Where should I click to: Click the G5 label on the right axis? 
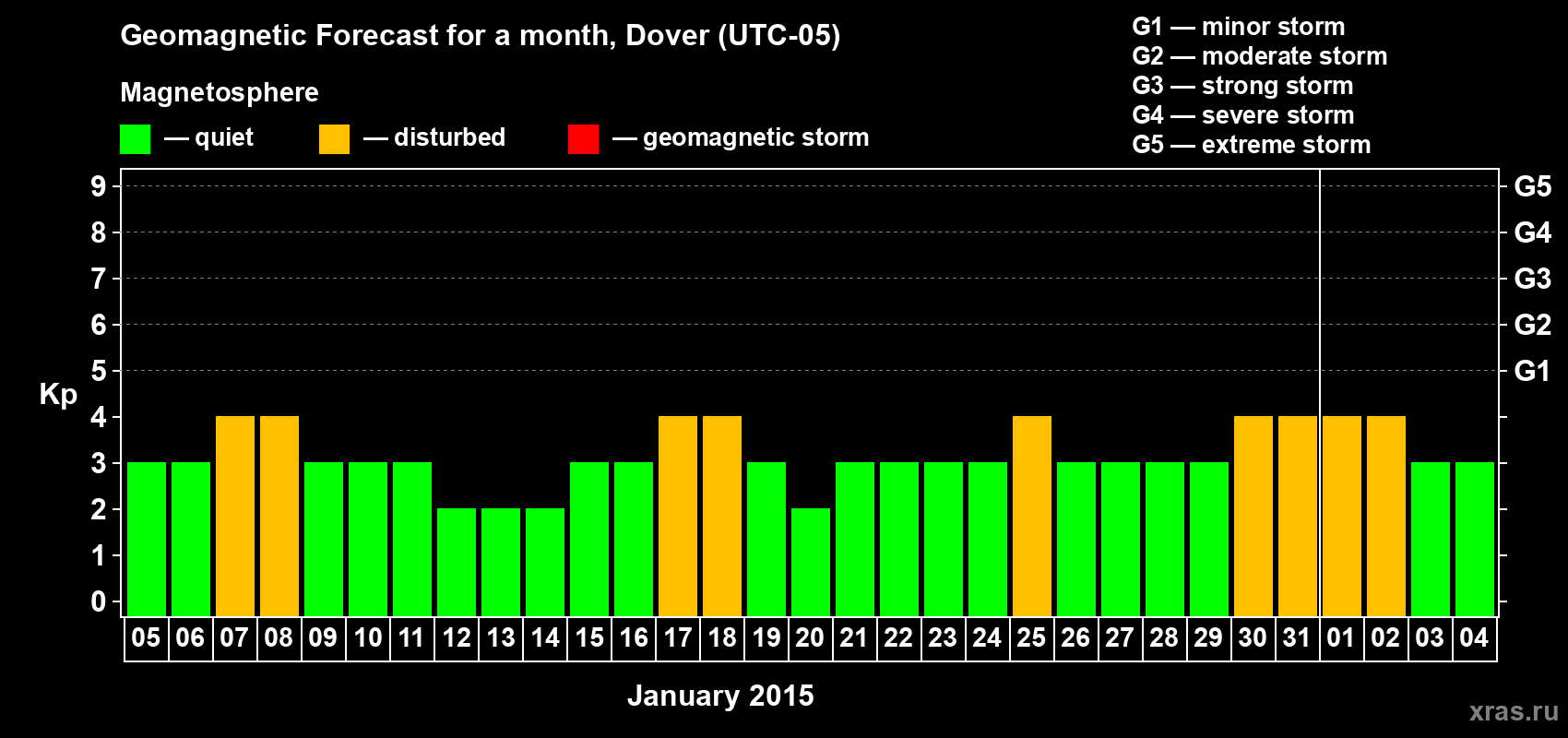pyautogui.click(x=1533, y=186)
